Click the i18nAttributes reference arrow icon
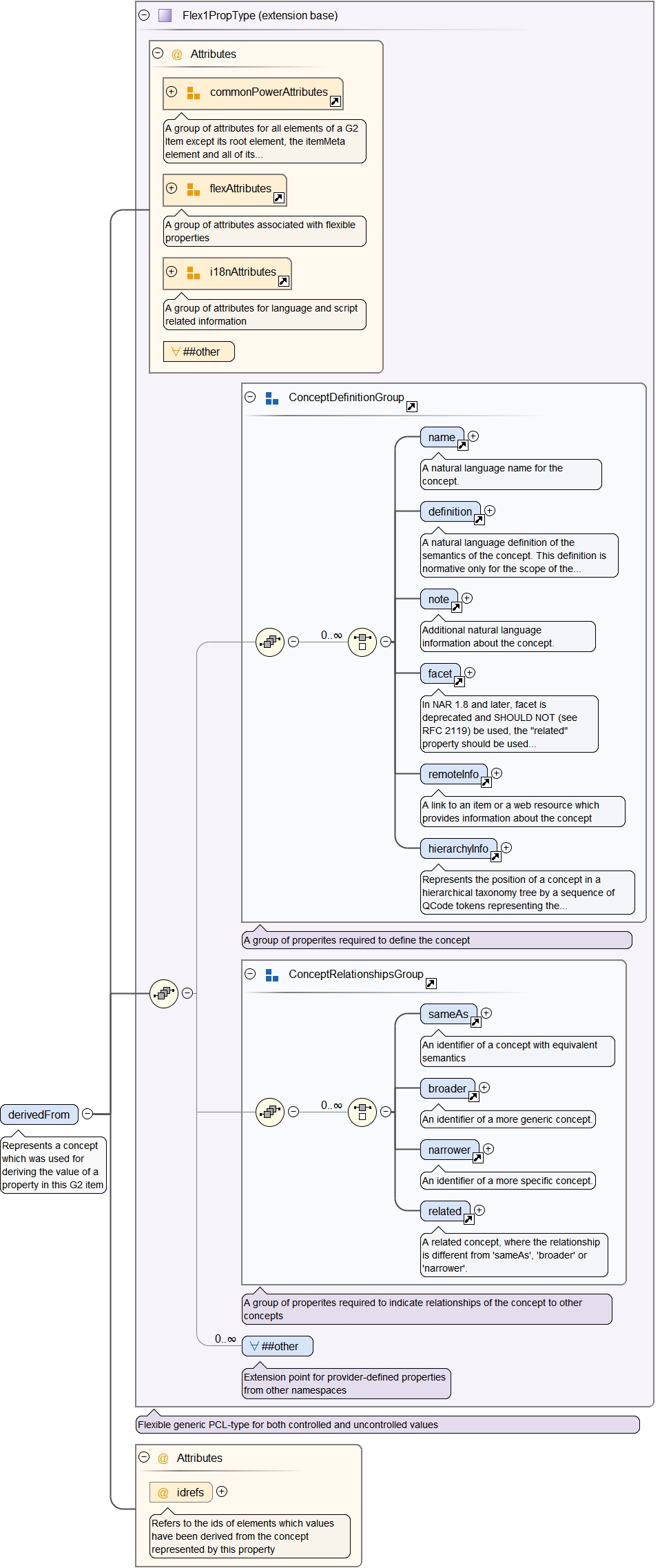Screen dimensions: 671x1568 pyautogui.click(x=283, y=281)
